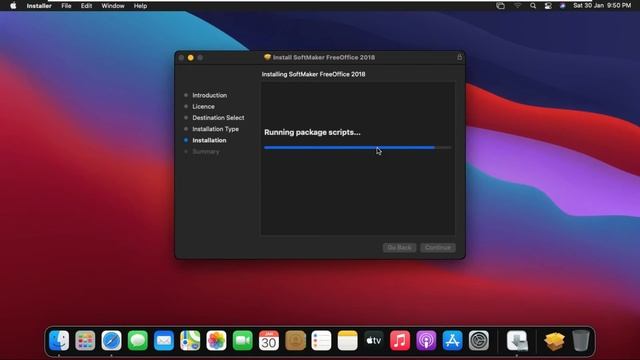The image size is (640, 360).
Task: Click the Installer disk icon in dock
Action: 517,340
